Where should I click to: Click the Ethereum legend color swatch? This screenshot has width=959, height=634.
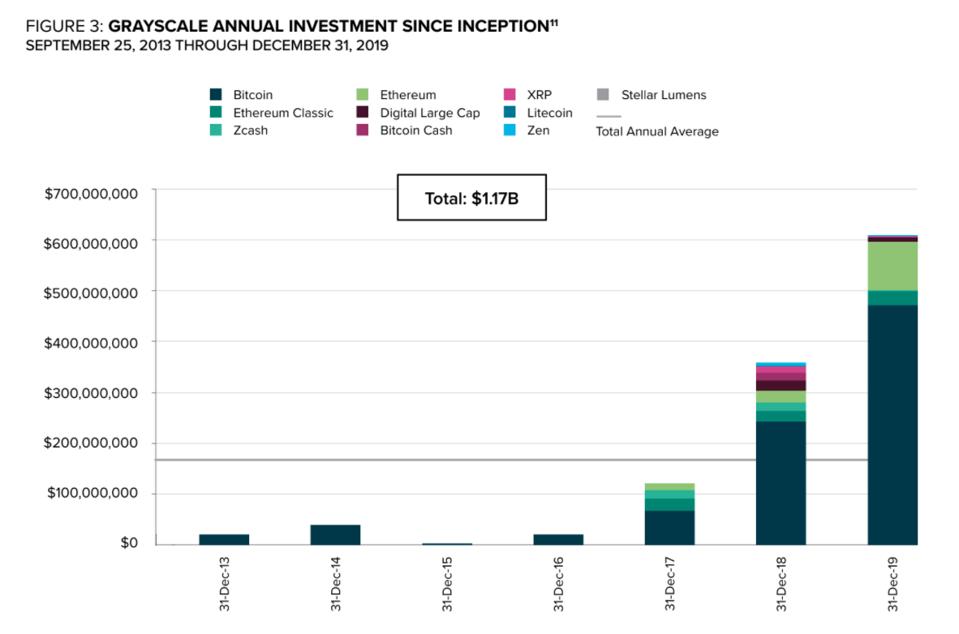[x=362, y=94]
